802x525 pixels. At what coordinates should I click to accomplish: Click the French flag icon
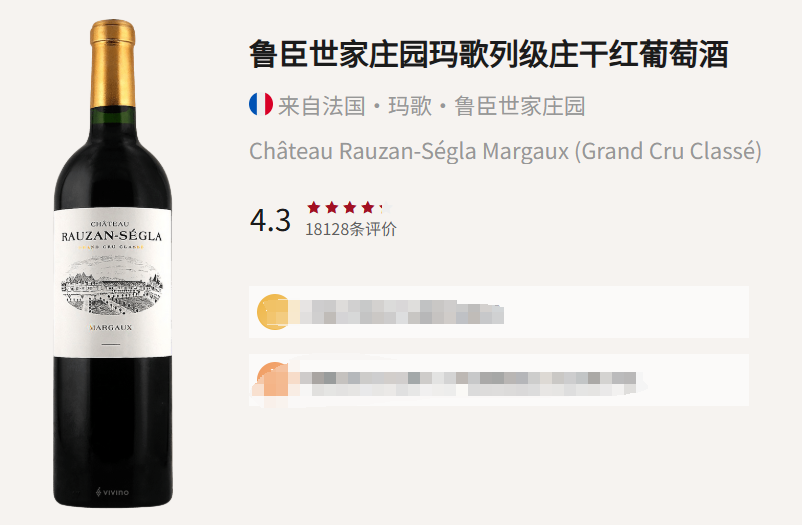[261, 104]
